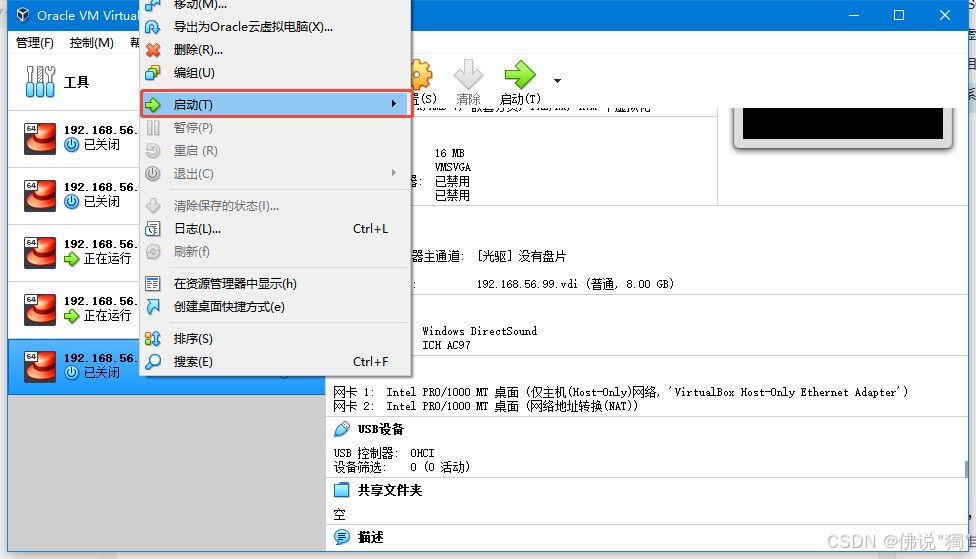This screenshot has width=976, height=559.
Task: Minimize the VirtualBox window
Action: (854, 15)
